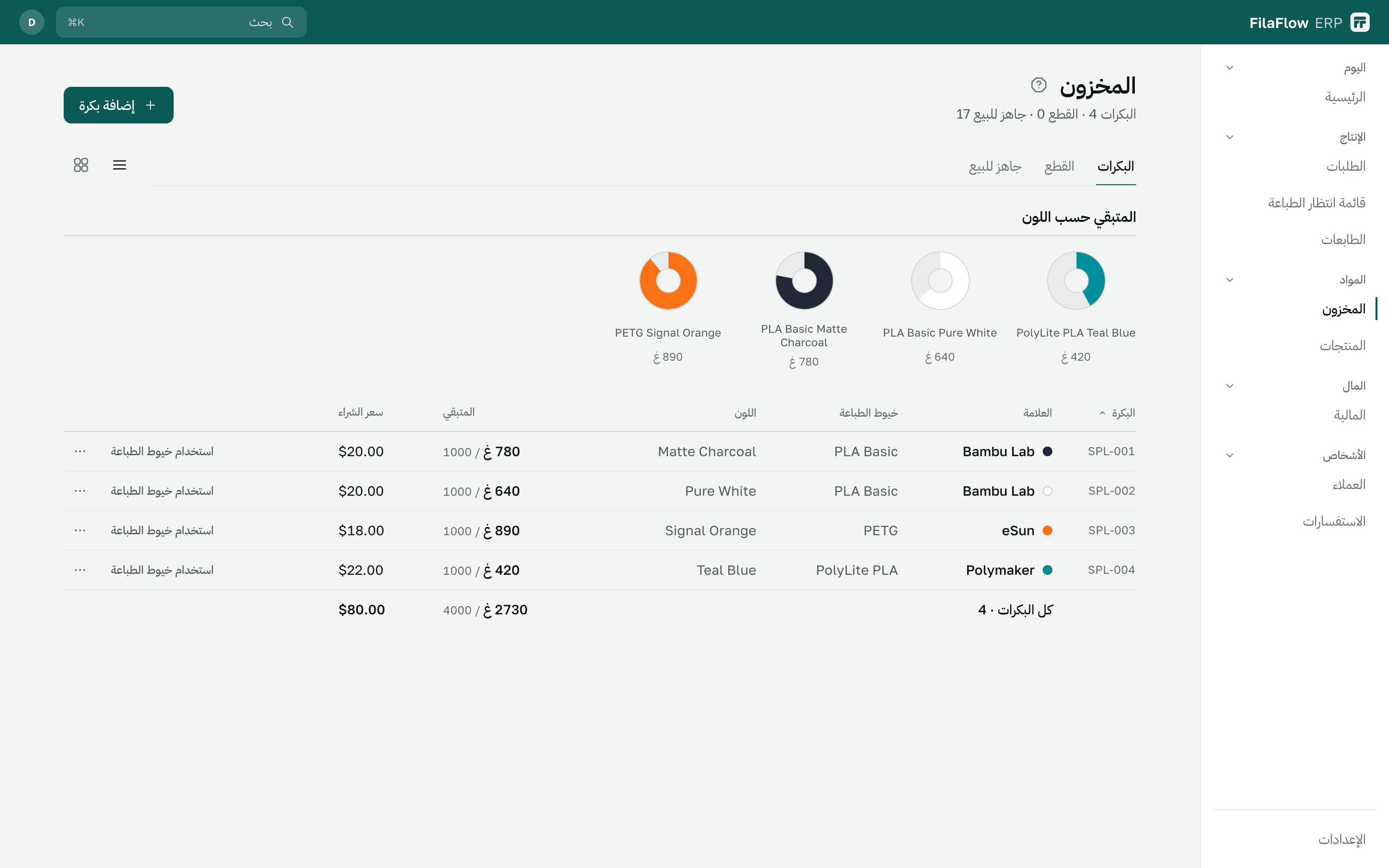Click the charcoal color dot beside Bambu Lab SPL-001
1389x868 pixels.
click(x=1048, y=451)
